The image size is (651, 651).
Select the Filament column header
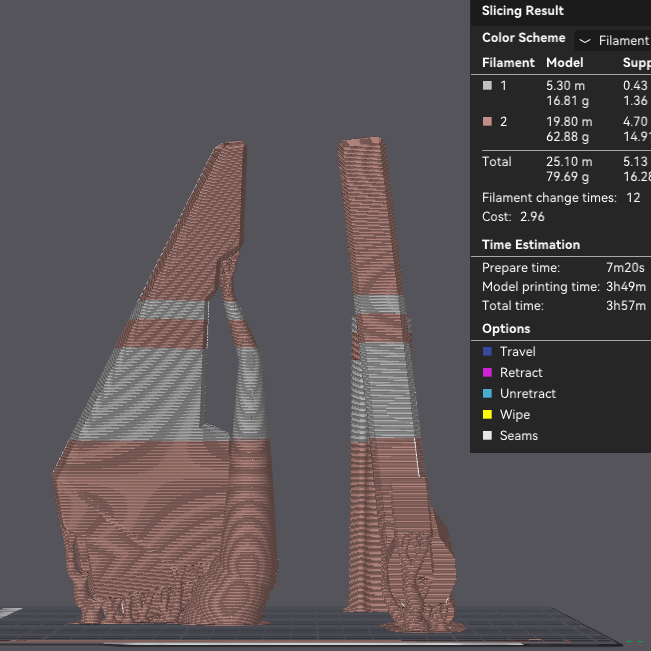[x=508, y=63]
